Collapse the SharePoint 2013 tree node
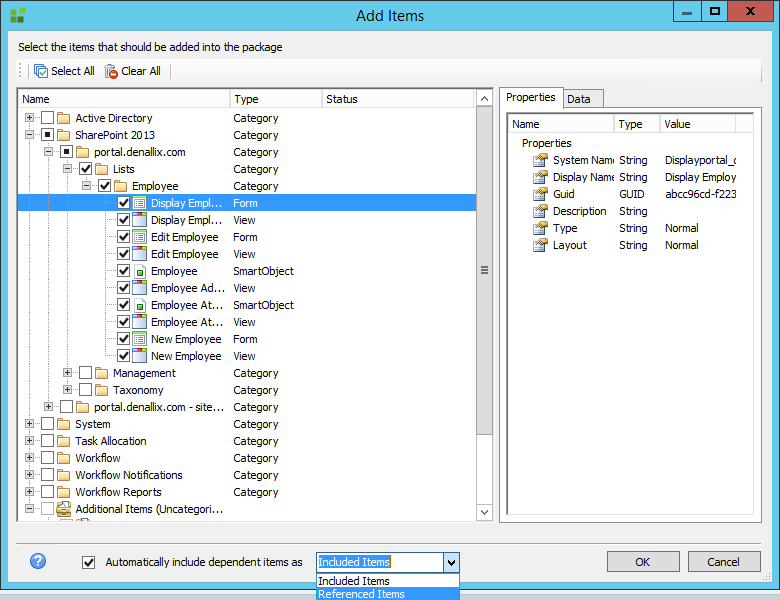The image size is (780, 600). coord(30,135)
